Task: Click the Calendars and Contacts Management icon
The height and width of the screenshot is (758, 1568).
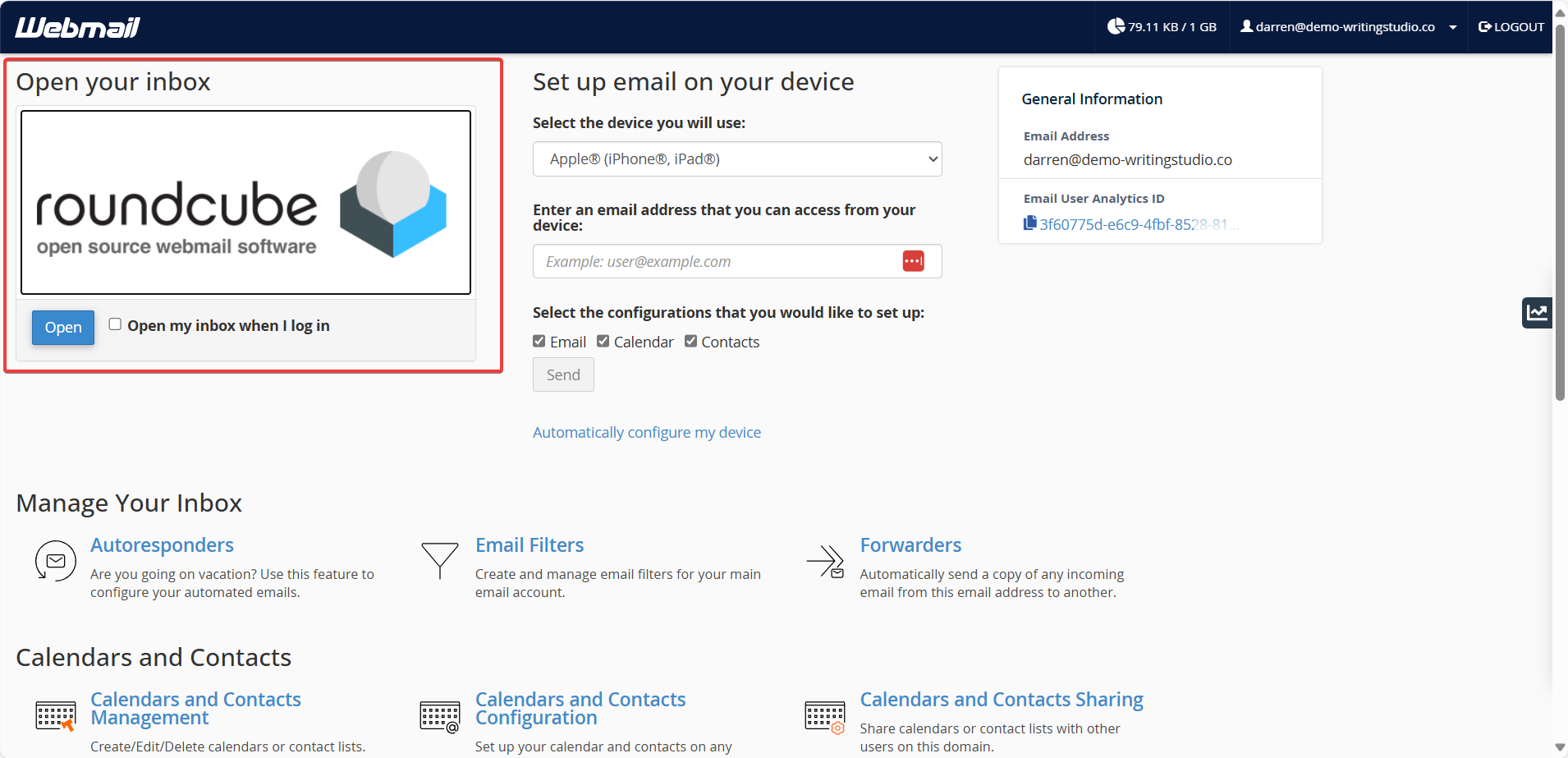Action: [56, 716]
